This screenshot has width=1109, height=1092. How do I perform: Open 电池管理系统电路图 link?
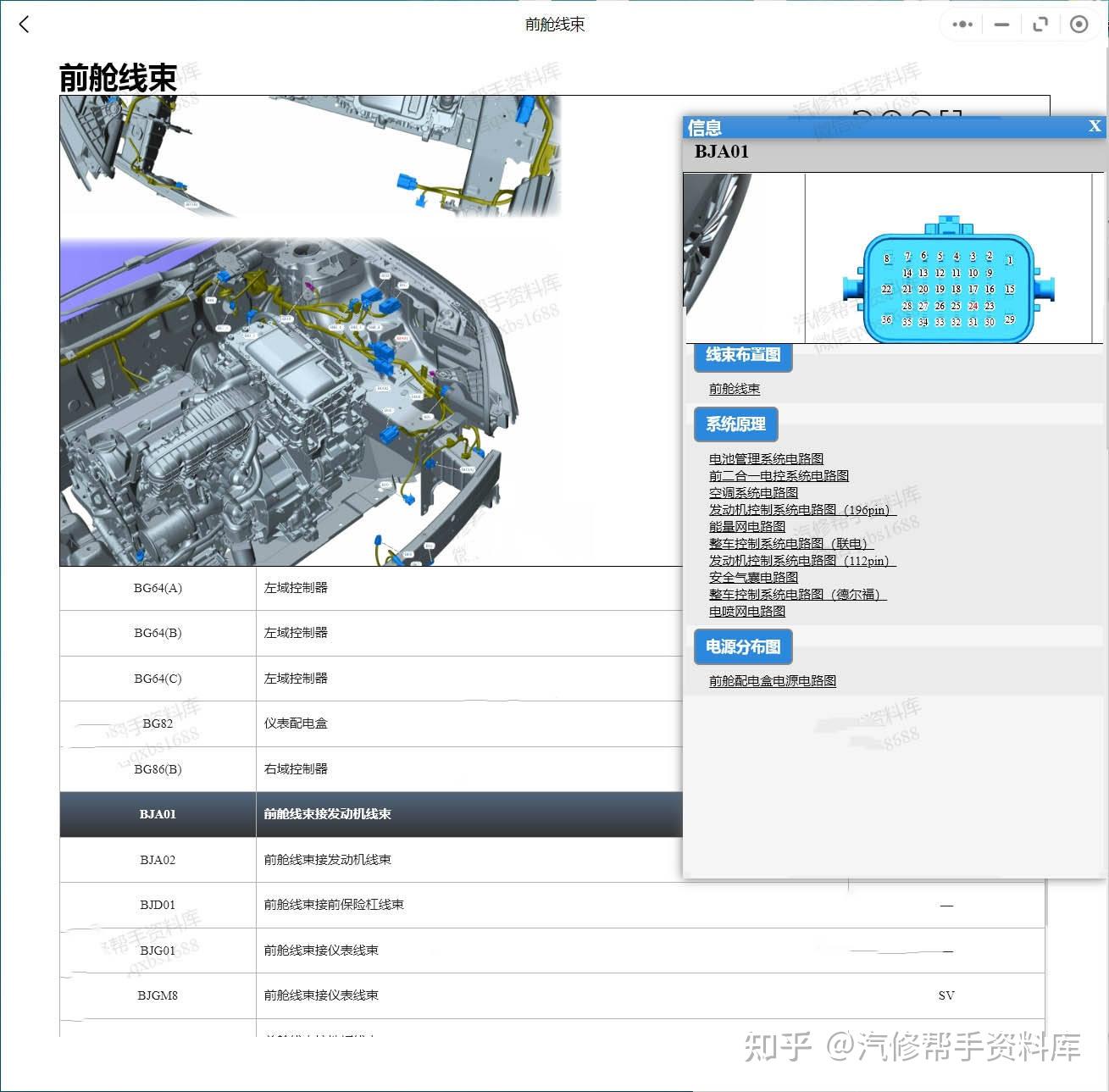pyautogui.click(x=765, y=458)
